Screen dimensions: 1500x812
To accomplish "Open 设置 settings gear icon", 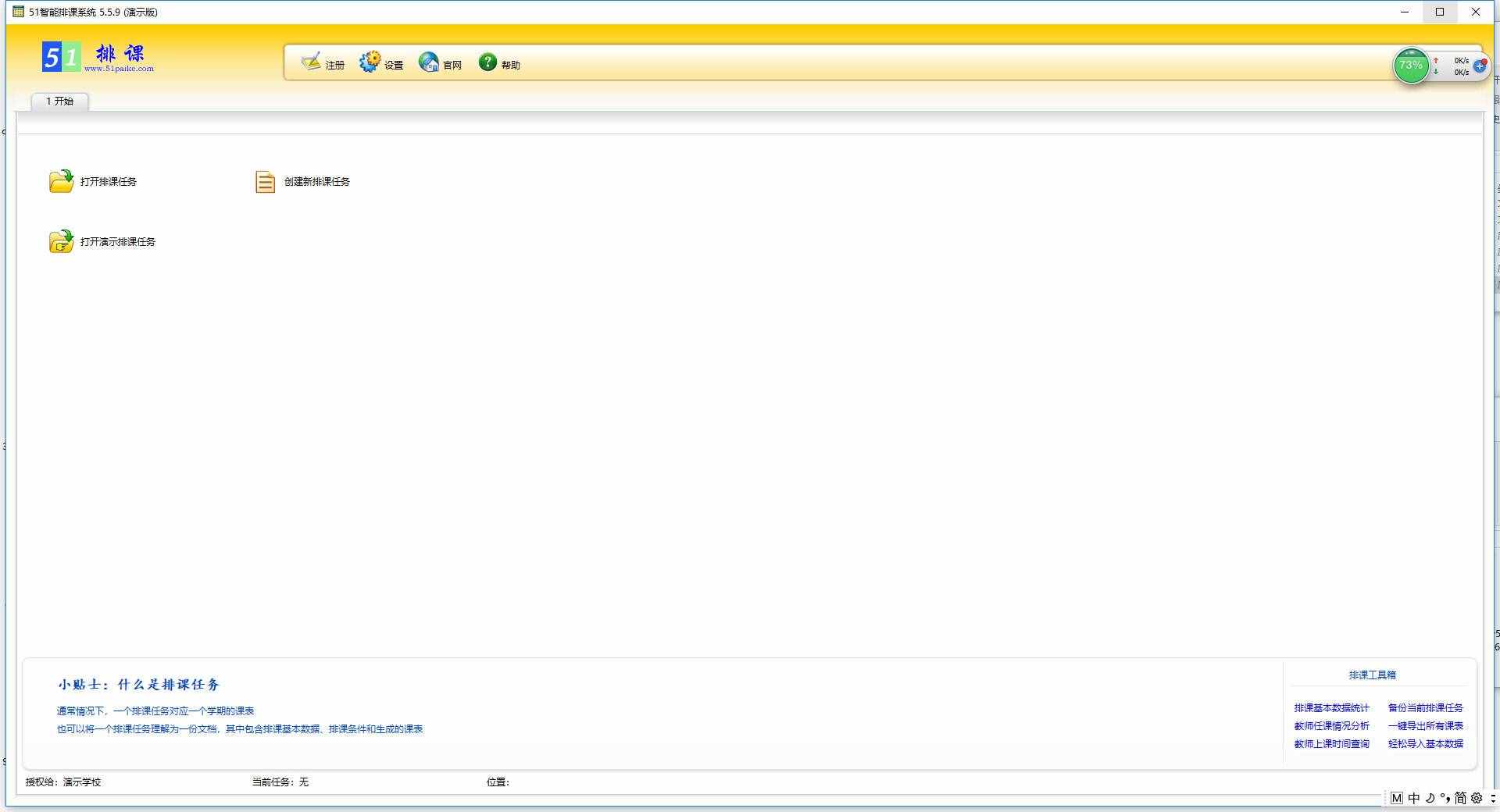I will [x=370, y=62].
